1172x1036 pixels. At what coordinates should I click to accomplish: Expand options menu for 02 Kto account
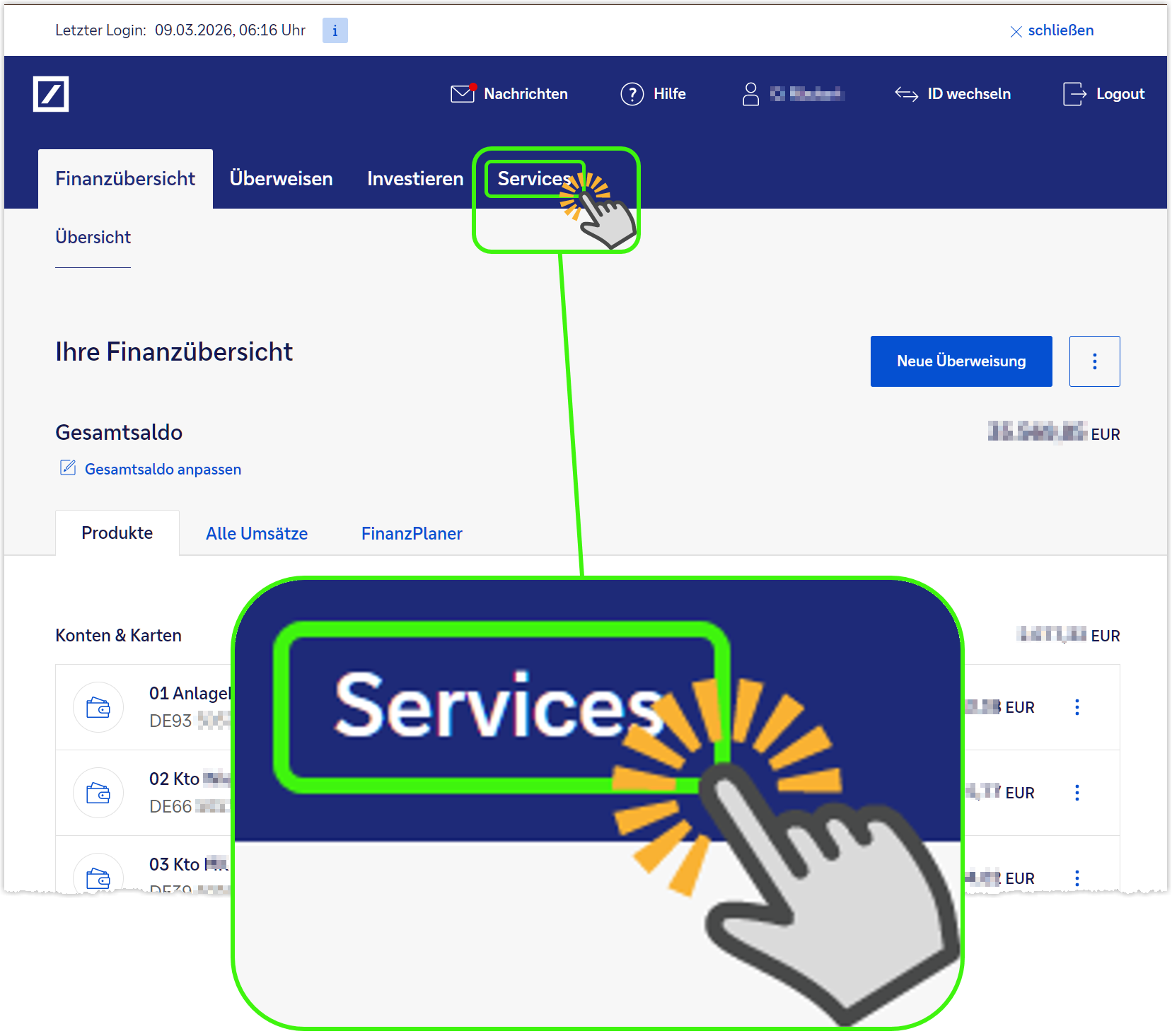coord(1077,793)
